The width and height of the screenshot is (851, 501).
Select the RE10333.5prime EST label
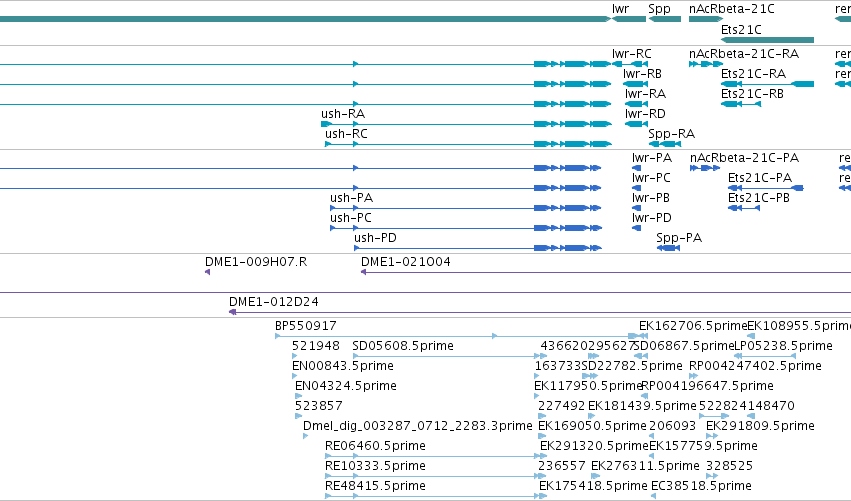pyautogui.click(x=376, y=466)
